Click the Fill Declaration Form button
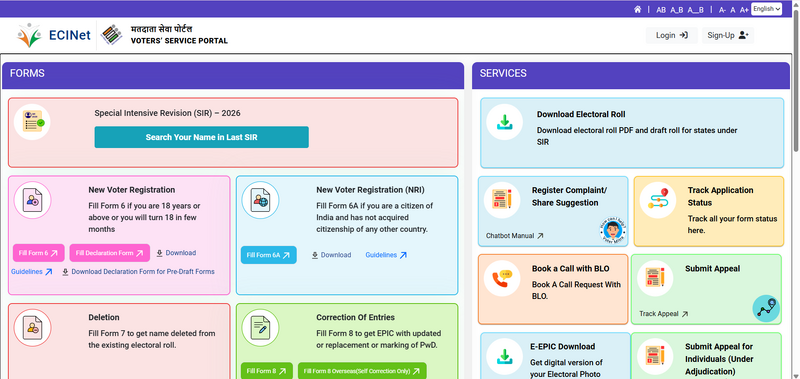800x379 pixels. [x=110, y=253]
